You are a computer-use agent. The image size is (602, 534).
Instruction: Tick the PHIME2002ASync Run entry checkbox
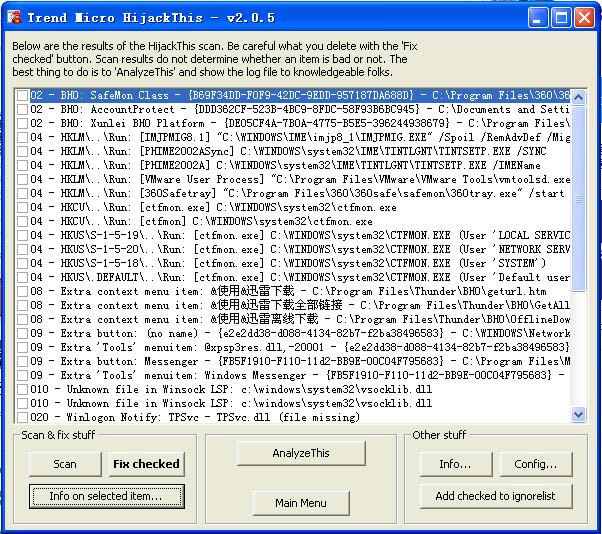click(x=23, y=151)
